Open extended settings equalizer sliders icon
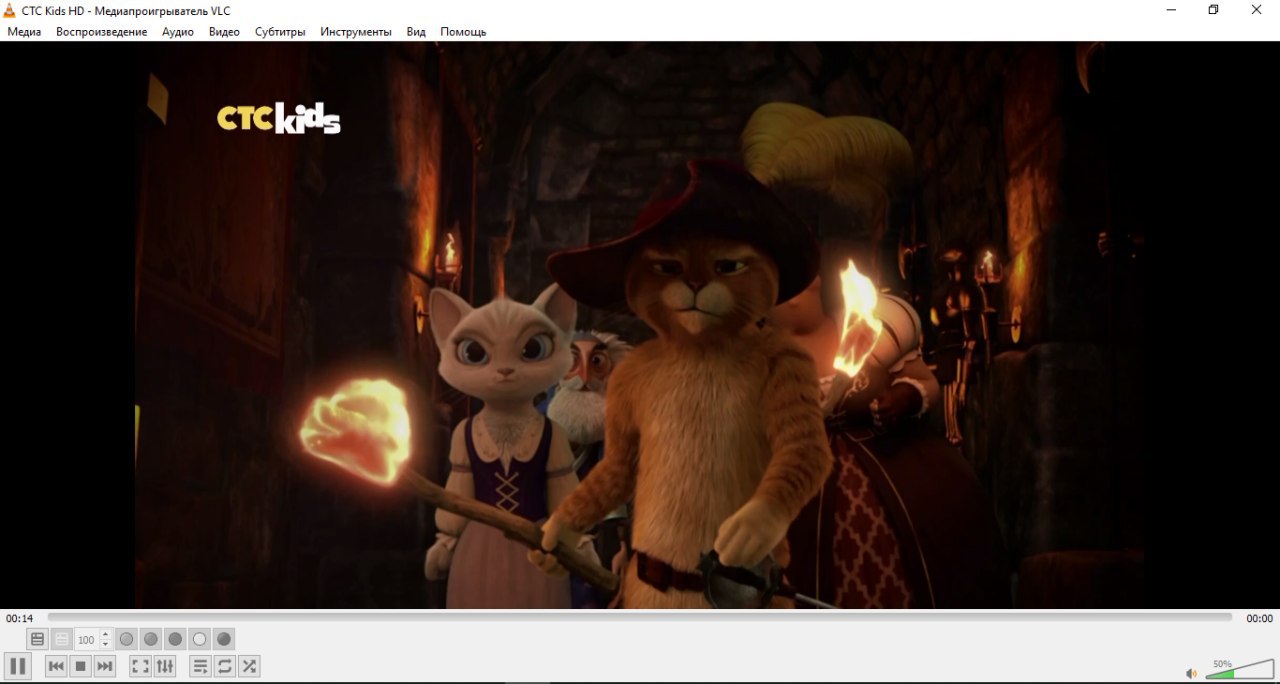This screenshot has width=1280, height=684. [165, 666]
